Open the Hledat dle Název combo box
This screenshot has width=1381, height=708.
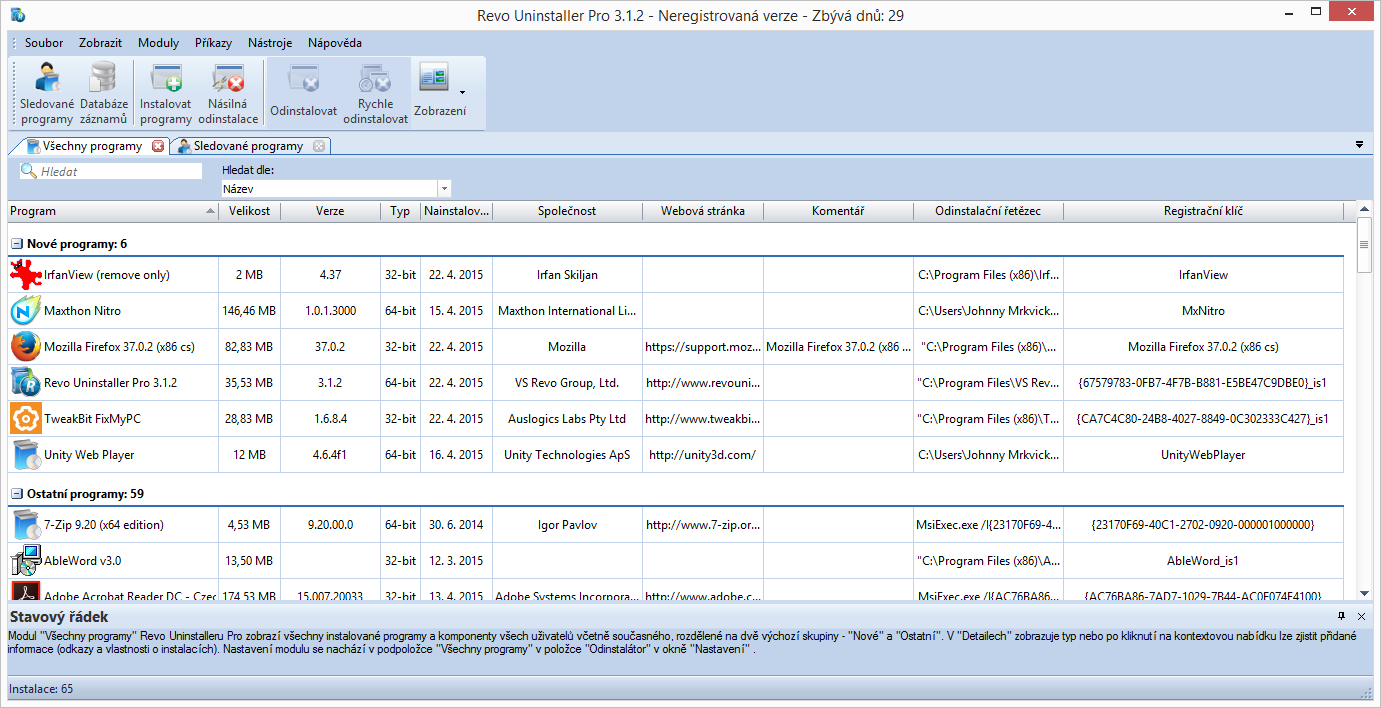coord(336,188)
